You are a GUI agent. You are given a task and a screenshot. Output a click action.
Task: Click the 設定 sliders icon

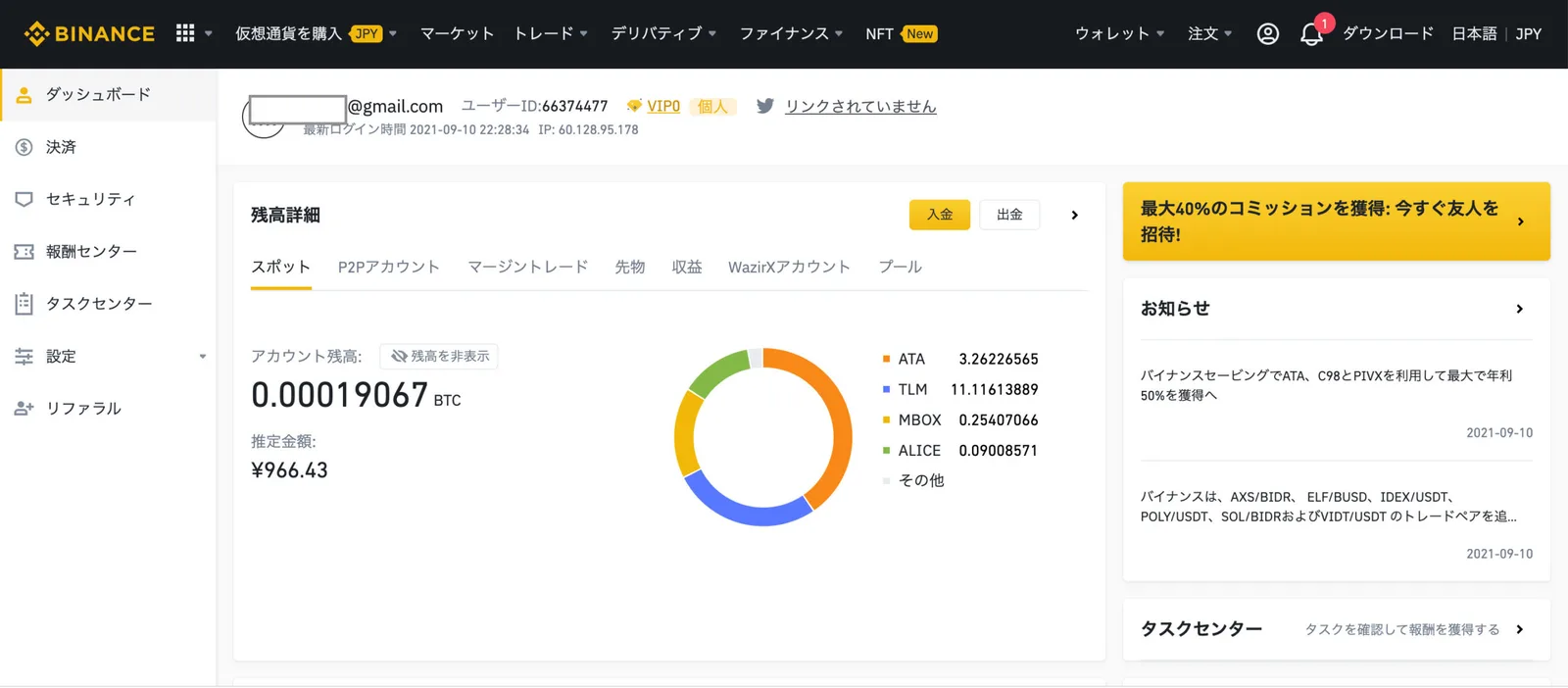coord(24,357)
